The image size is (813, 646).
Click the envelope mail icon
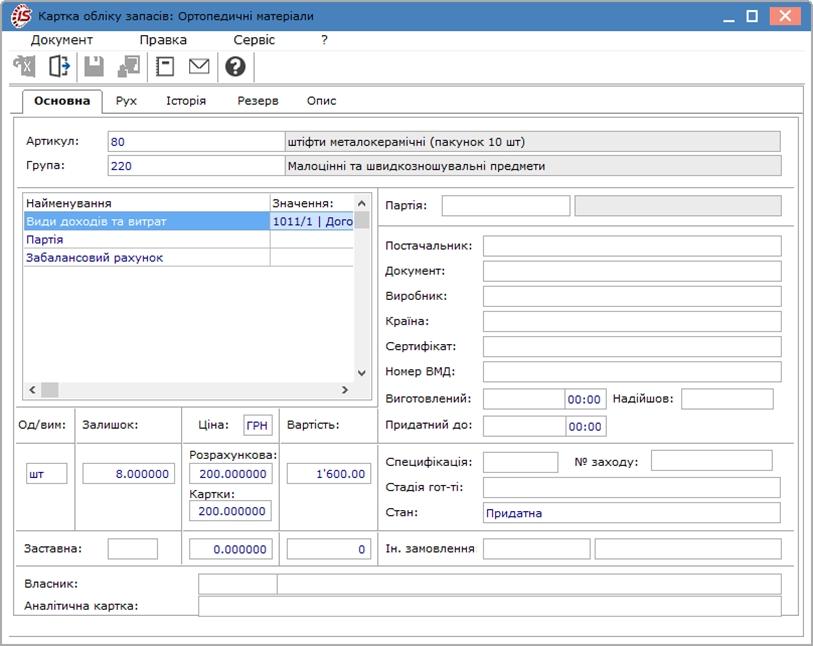(199, 66)
